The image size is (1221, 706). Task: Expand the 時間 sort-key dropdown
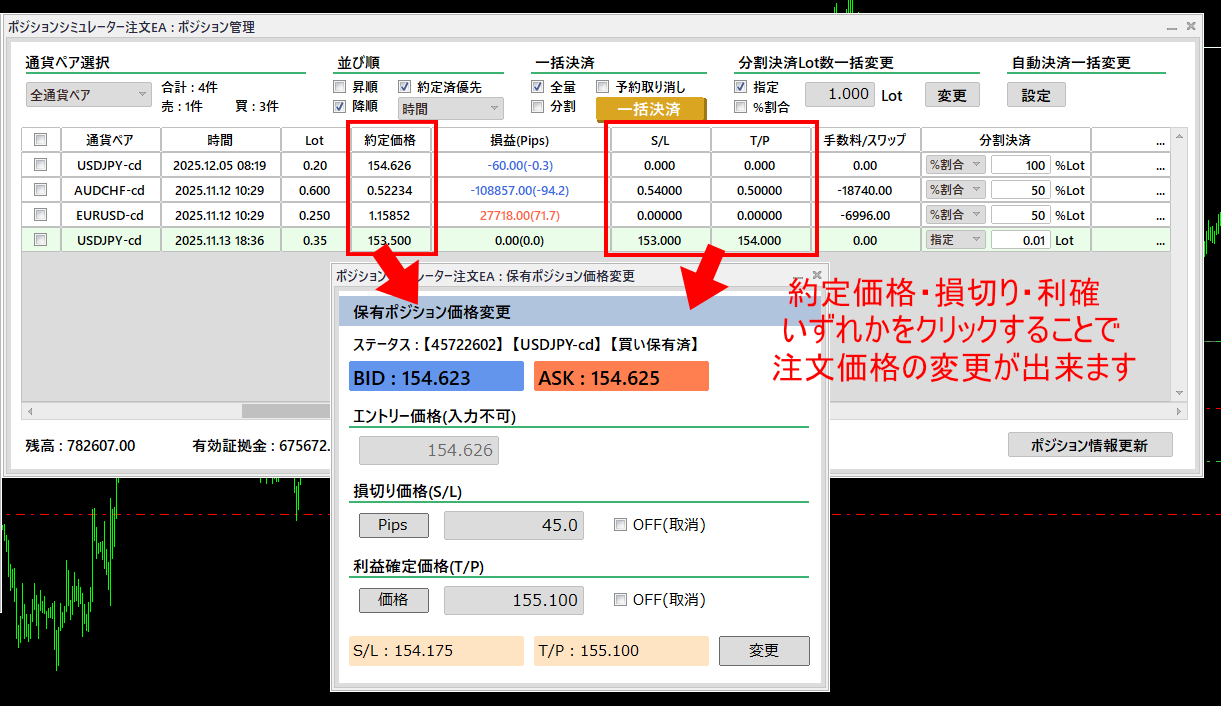coord(451,108)
